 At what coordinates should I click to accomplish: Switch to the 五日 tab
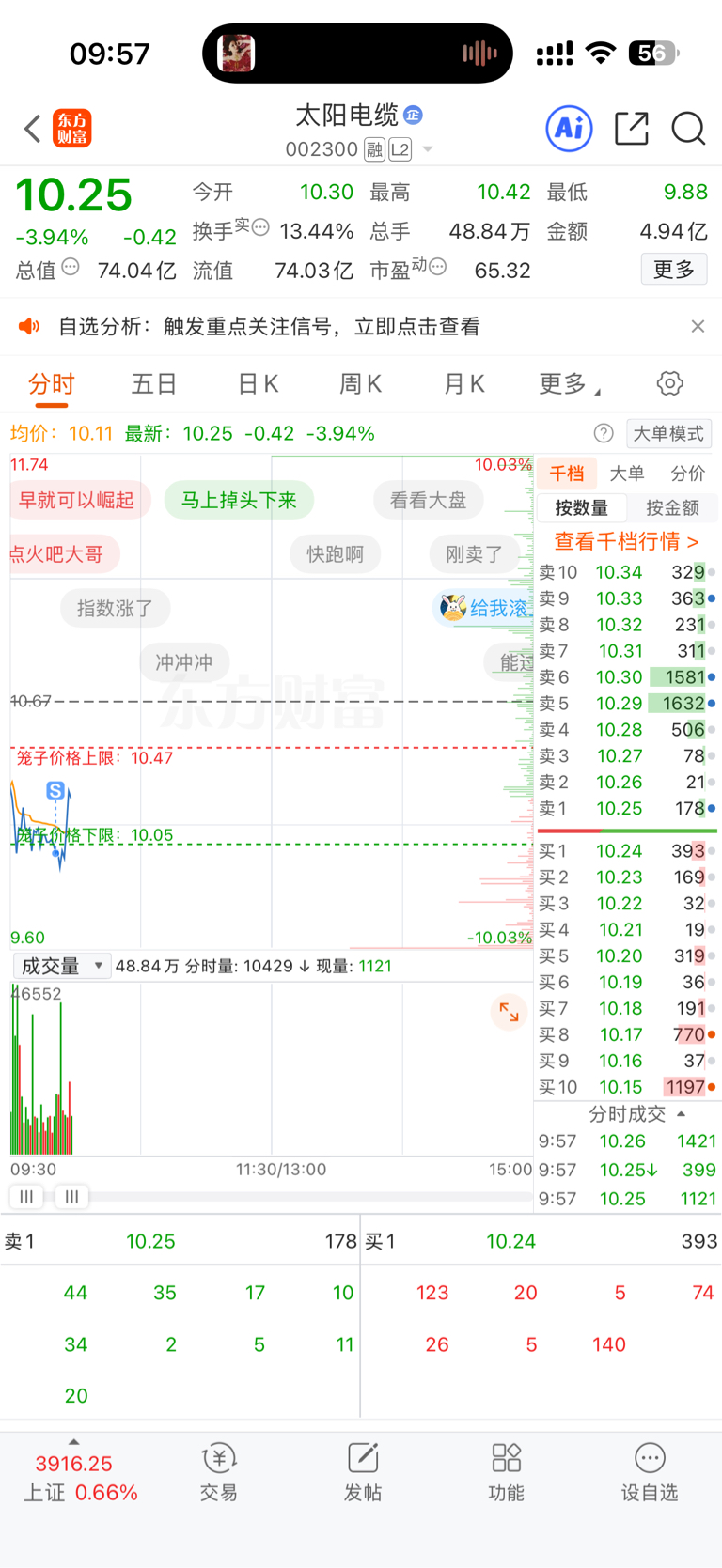154,383
